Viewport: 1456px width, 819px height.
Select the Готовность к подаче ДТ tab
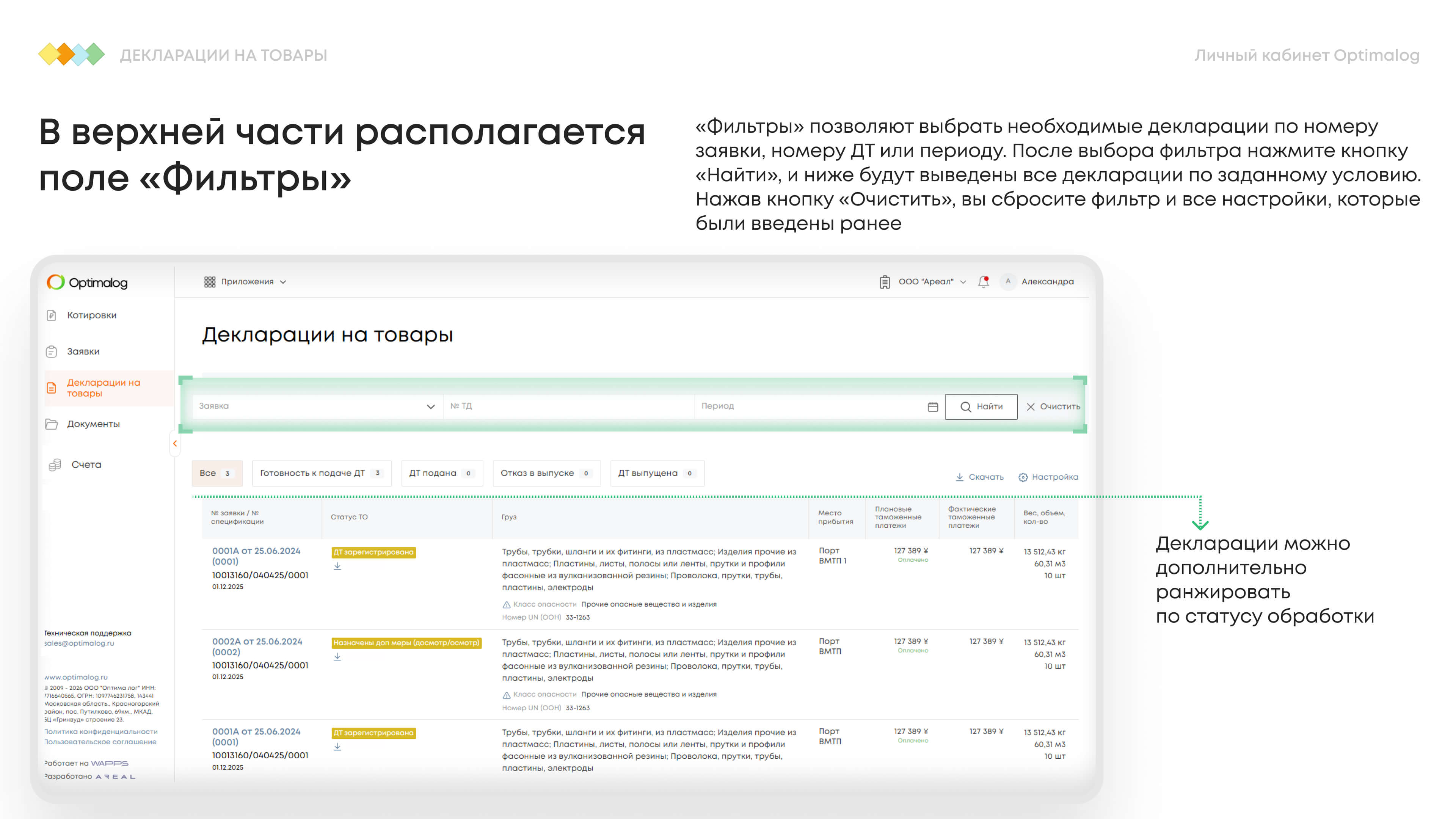(x=321, y=473)
